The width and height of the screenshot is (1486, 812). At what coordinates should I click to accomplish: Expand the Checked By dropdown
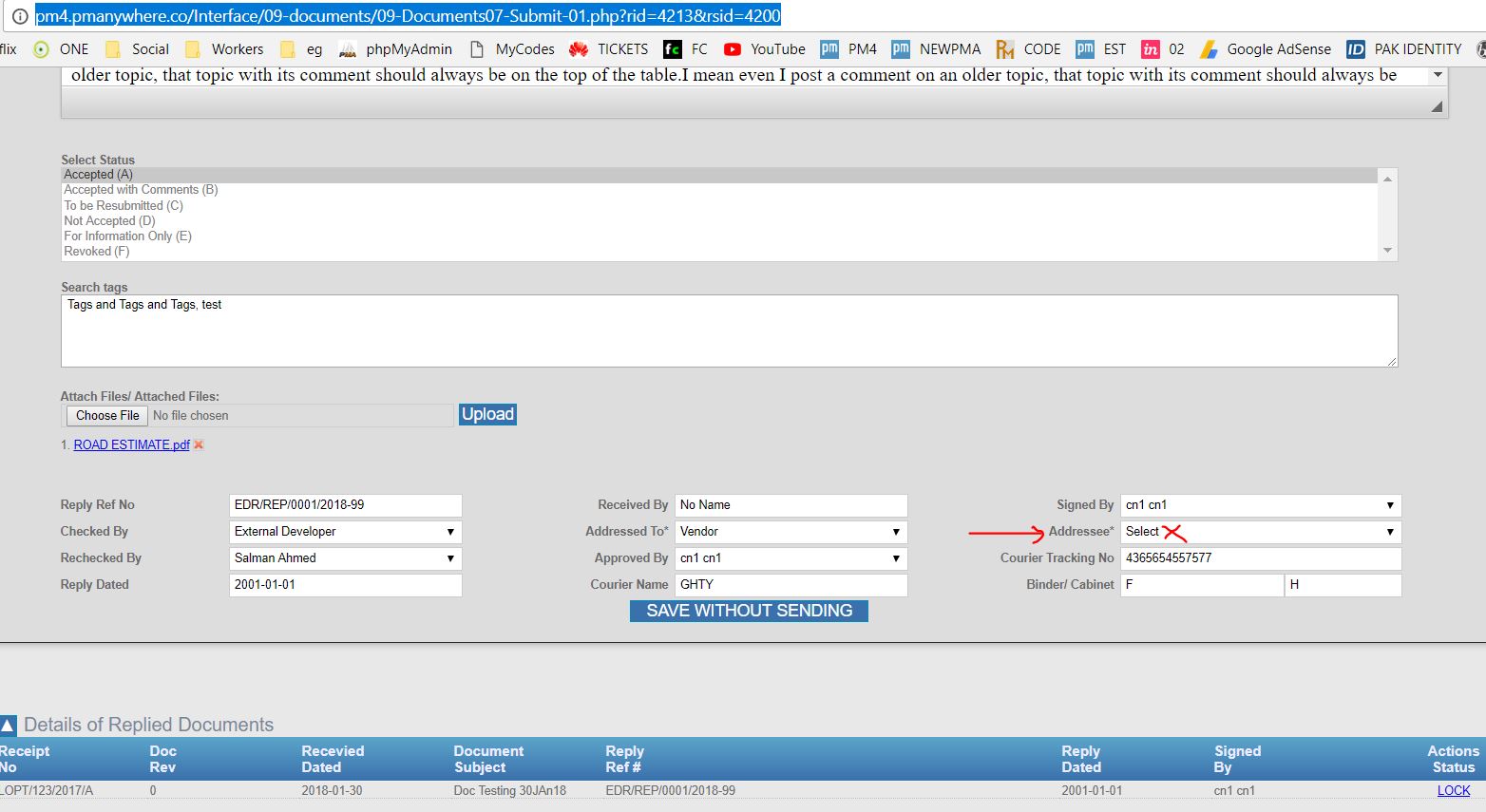tap(345, 532)
